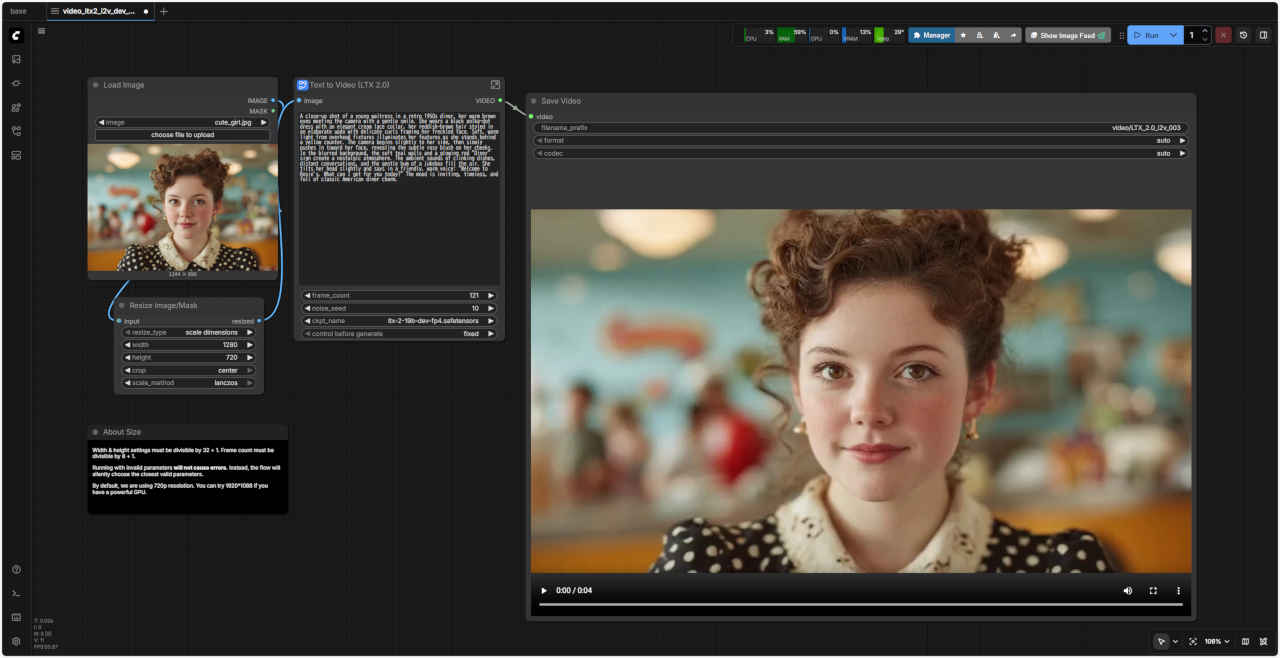Viewport: 1280px width, 658px height.
Task: Open the help icon in left sidebar
Action: [16, 569]
